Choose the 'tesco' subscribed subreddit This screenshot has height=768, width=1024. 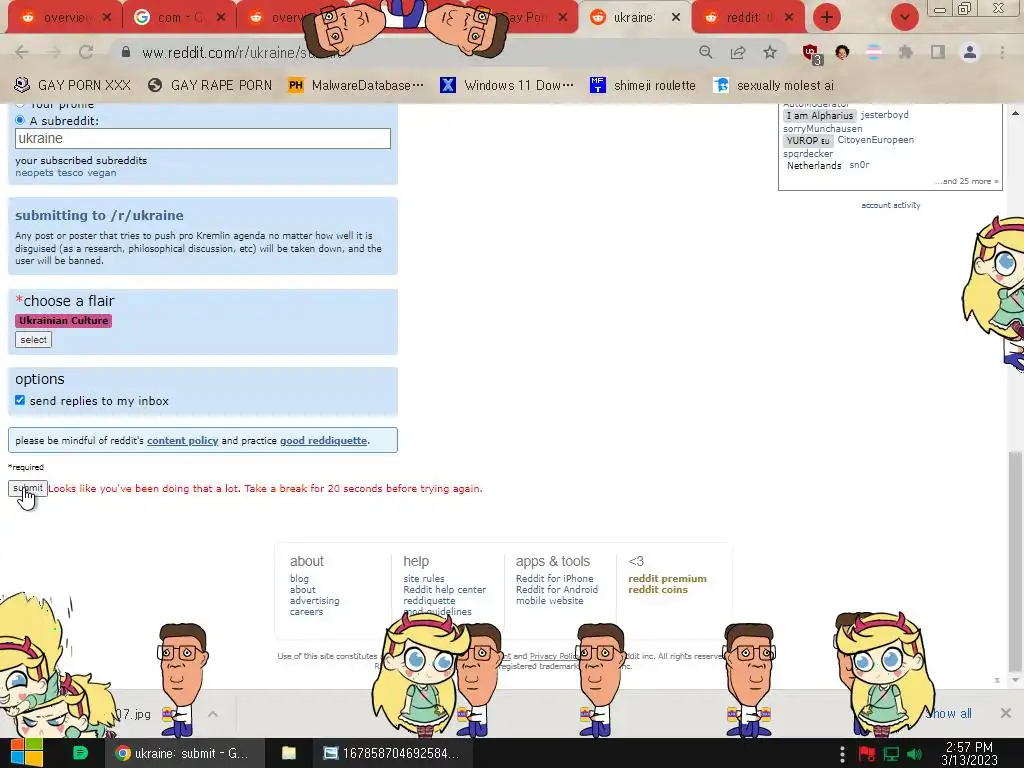click(x=71, y=173)
